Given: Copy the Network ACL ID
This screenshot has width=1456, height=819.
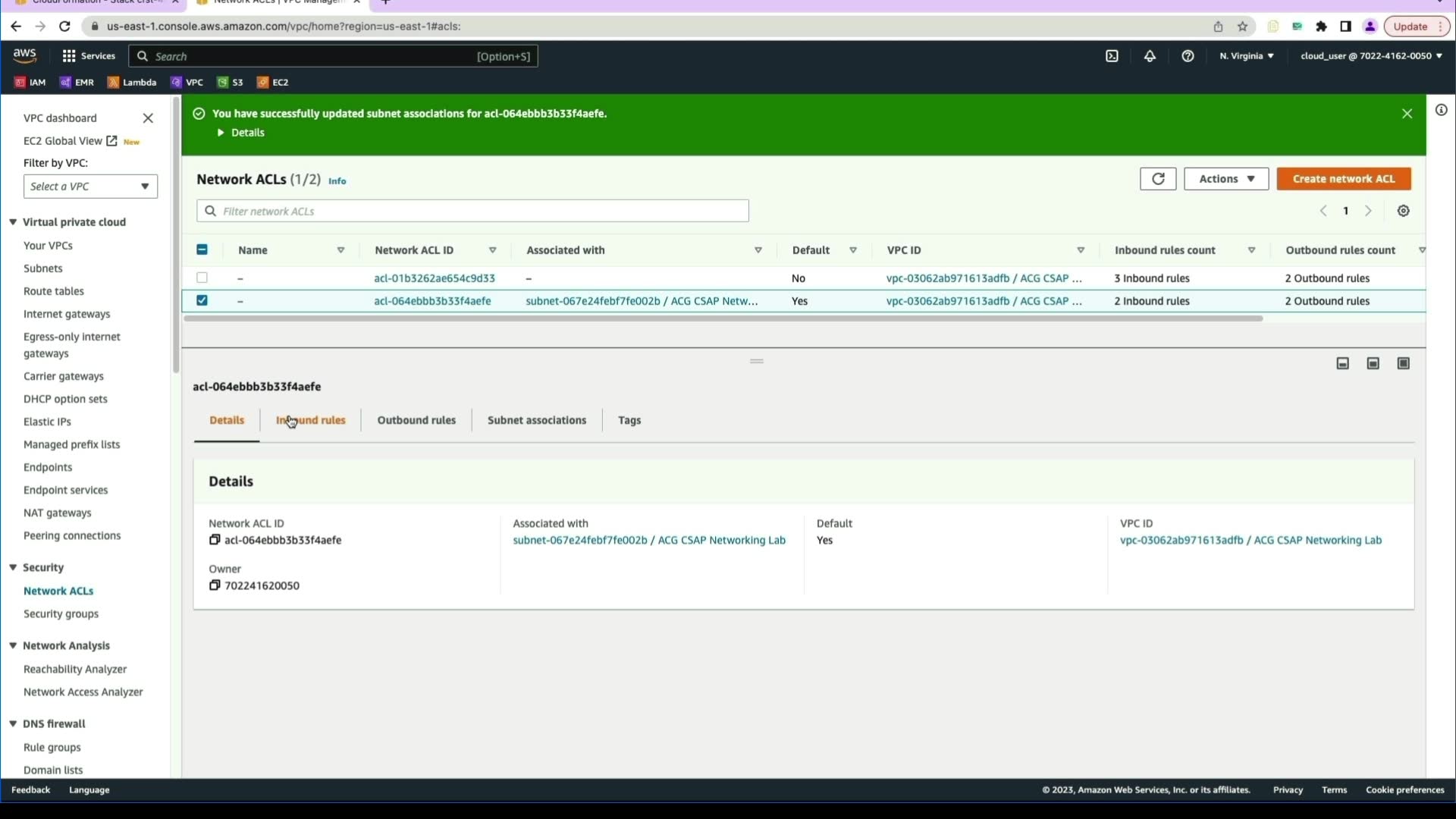Looking at the screenshot, I should (215, 540).
